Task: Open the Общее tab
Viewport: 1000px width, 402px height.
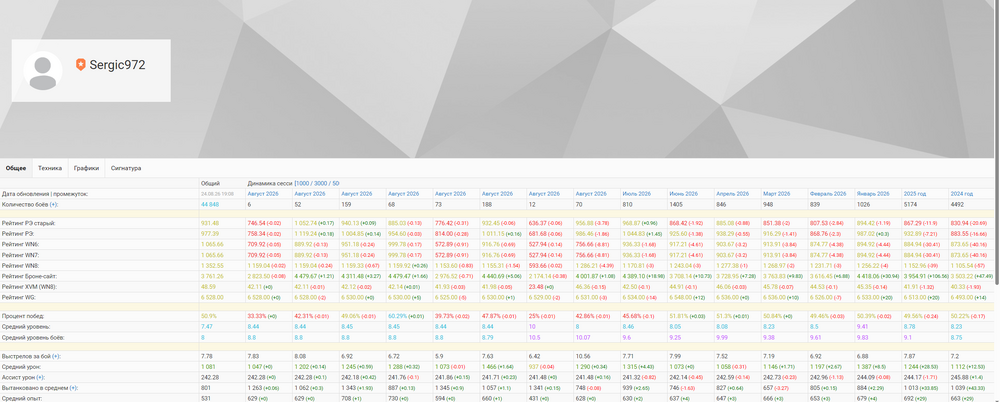Action: (x=16, y=168)
